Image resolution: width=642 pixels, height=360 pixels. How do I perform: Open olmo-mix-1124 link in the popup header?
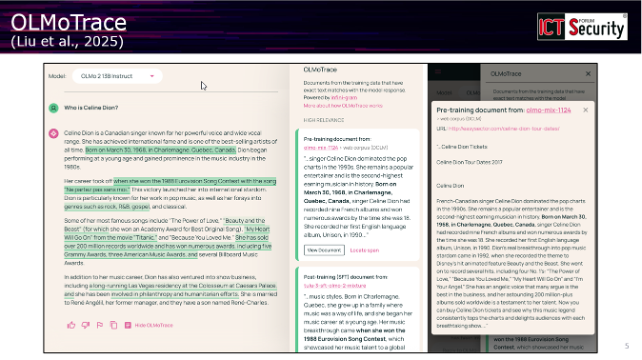(x=549, y=110)
